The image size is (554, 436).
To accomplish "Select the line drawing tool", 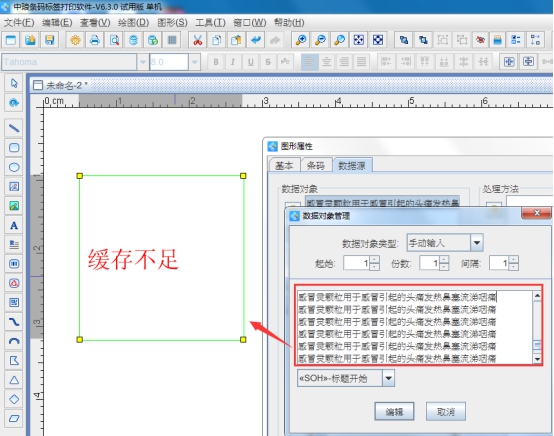I will click(14, 128).
